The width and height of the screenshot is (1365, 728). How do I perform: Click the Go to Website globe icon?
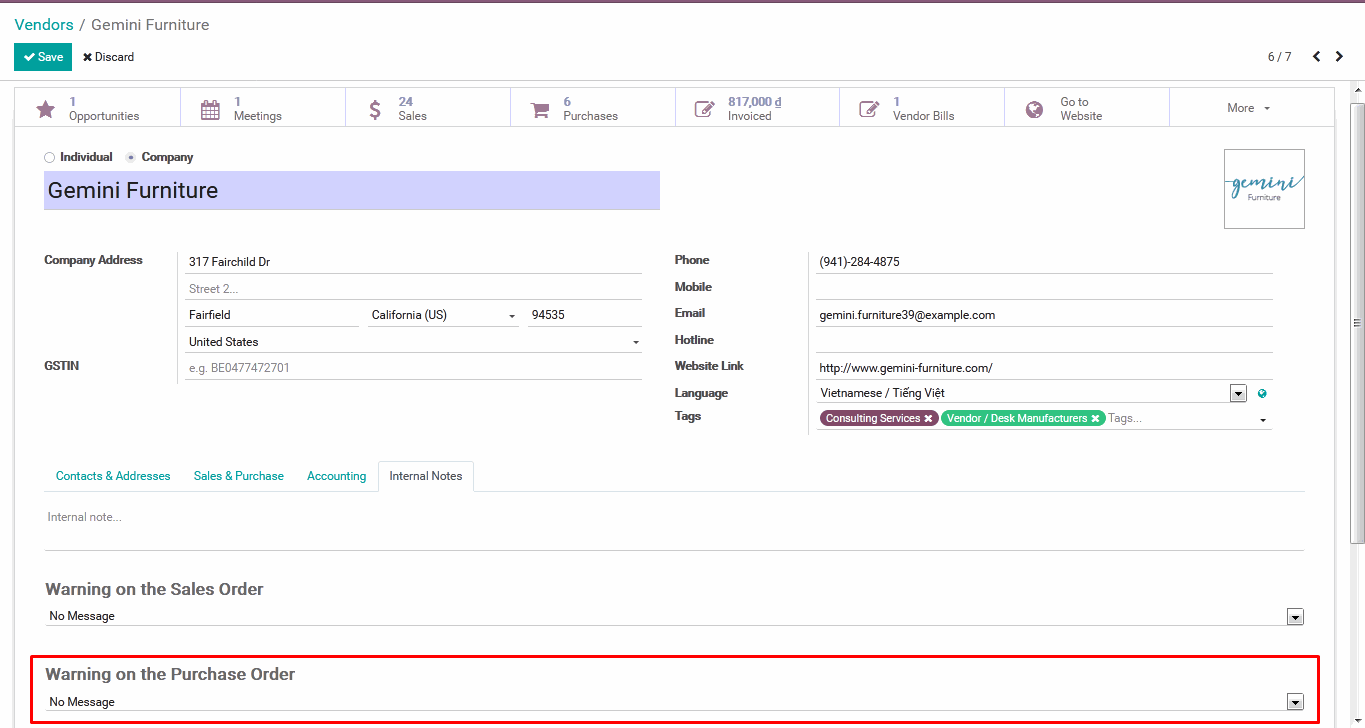[1035, 109]
